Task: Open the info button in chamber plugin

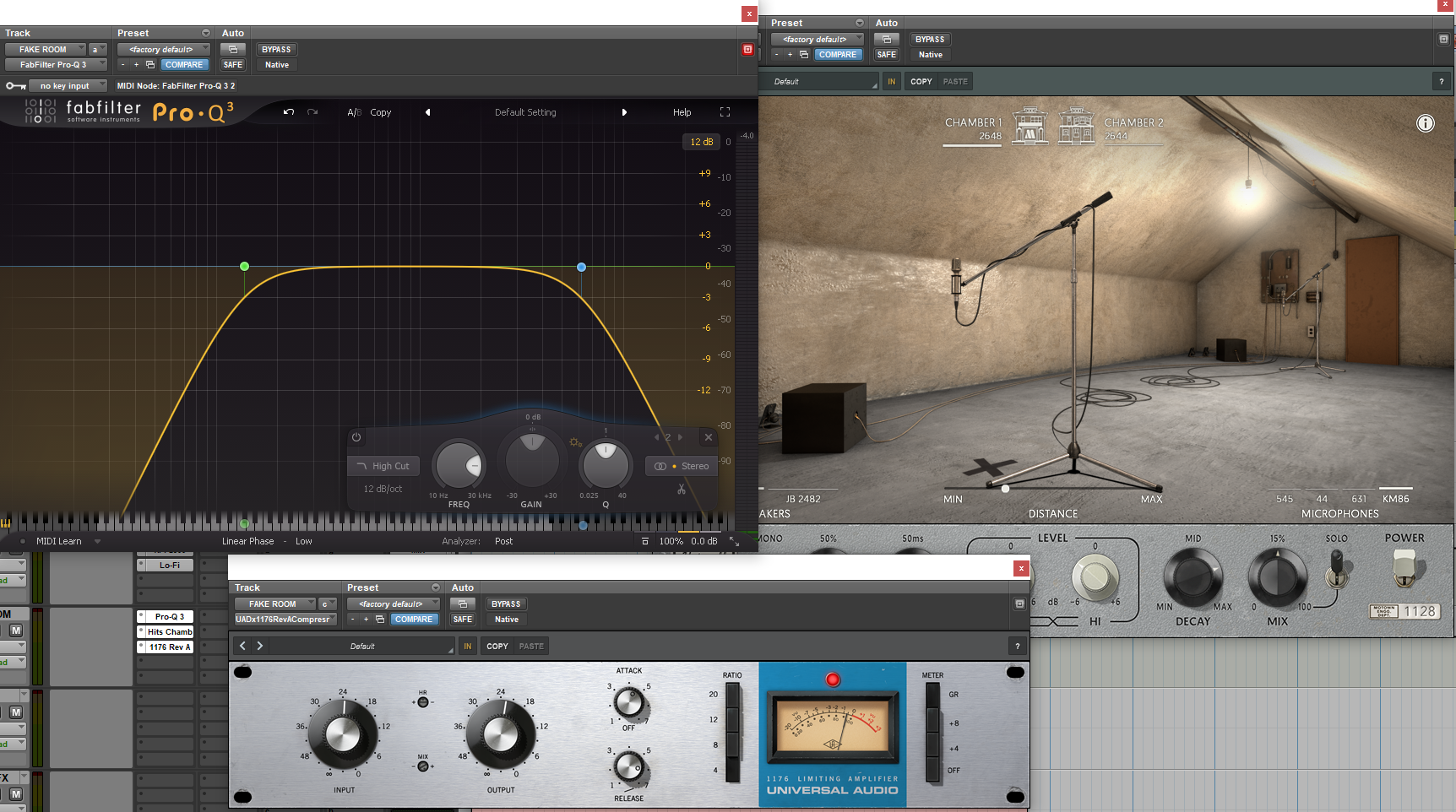Action: (x=1426, y=123)
